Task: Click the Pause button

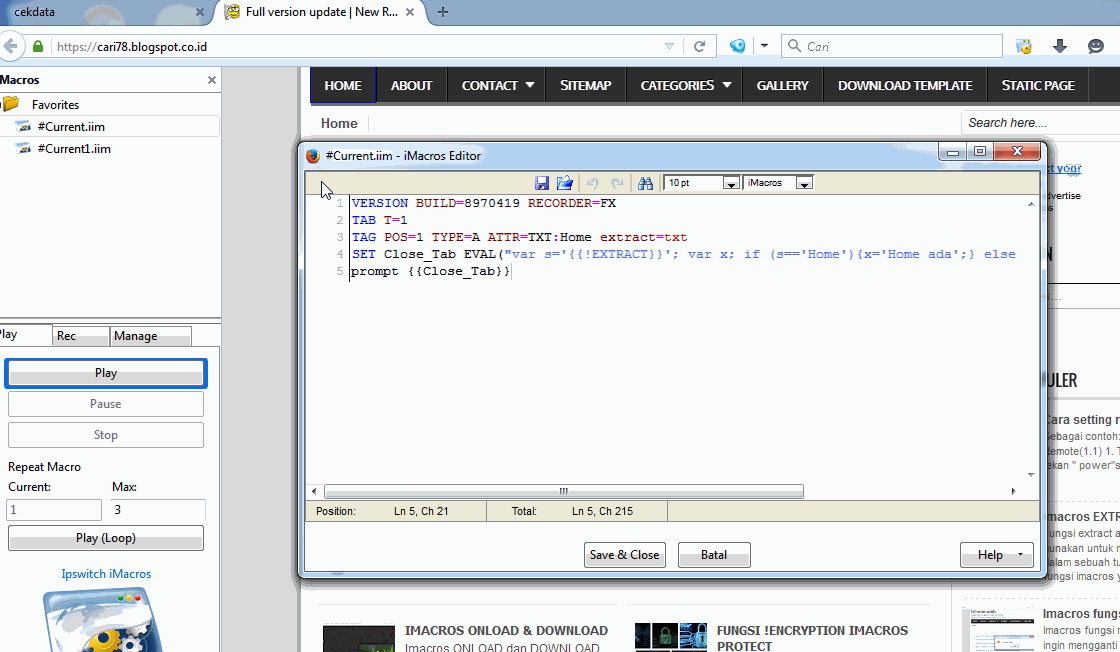Action: 106,404
